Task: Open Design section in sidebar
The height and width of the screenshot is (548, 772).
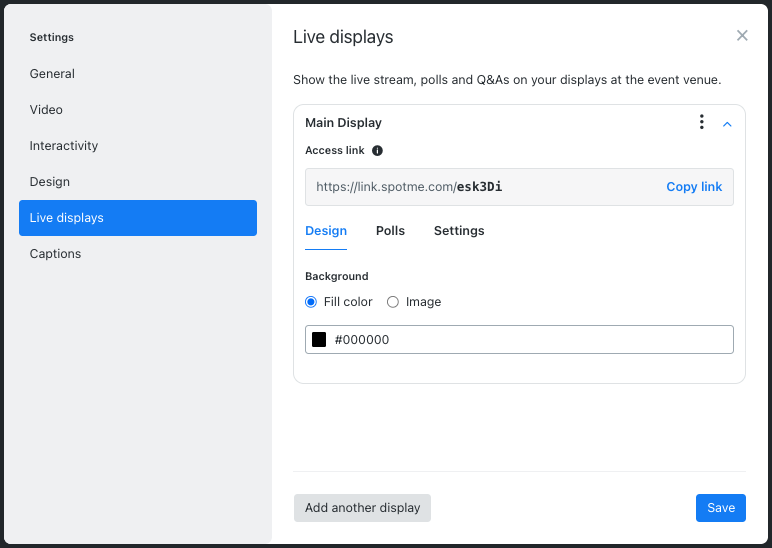Action: [x=138, y=182]
